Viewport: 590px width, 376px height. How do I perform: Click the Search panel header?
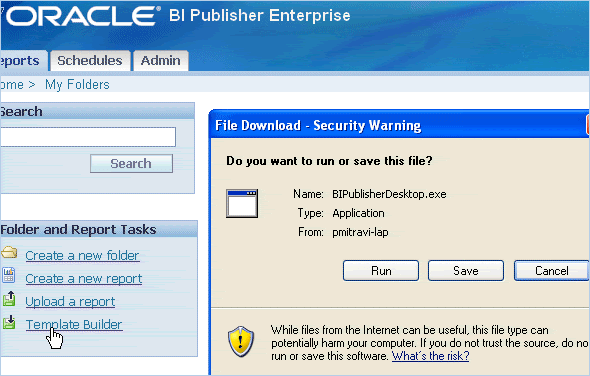click(x=97, y=111)
